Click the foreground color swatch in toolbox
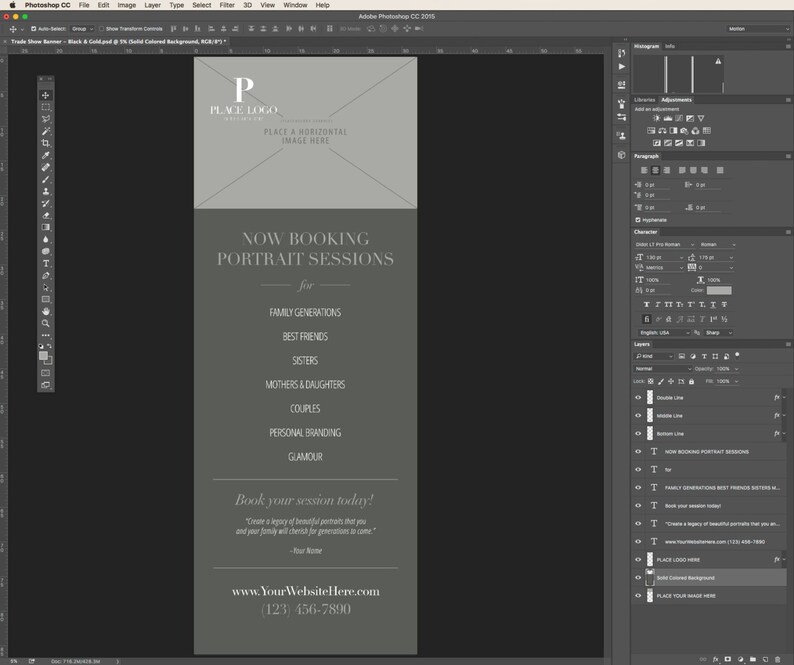Viewport: 794px width, 665px height. (44, 356)
